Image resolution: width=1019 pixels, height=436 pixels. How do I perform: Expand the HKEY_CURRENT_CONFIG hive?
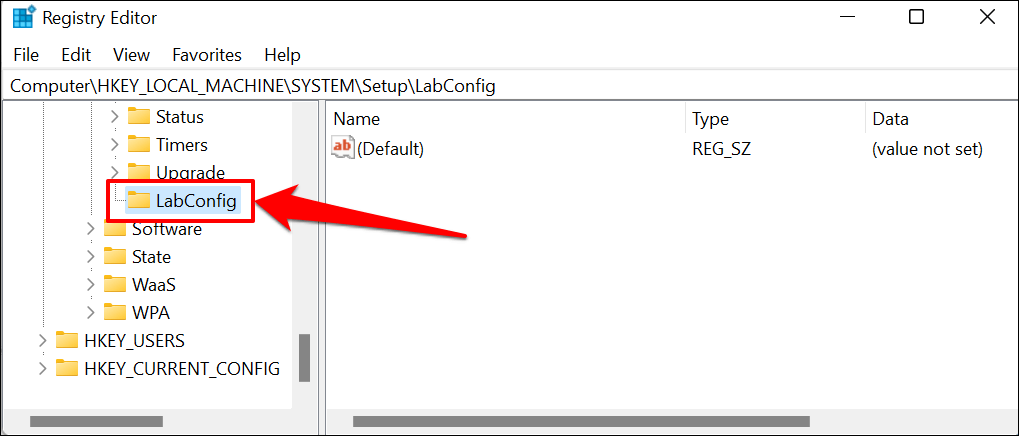[42, 369]
